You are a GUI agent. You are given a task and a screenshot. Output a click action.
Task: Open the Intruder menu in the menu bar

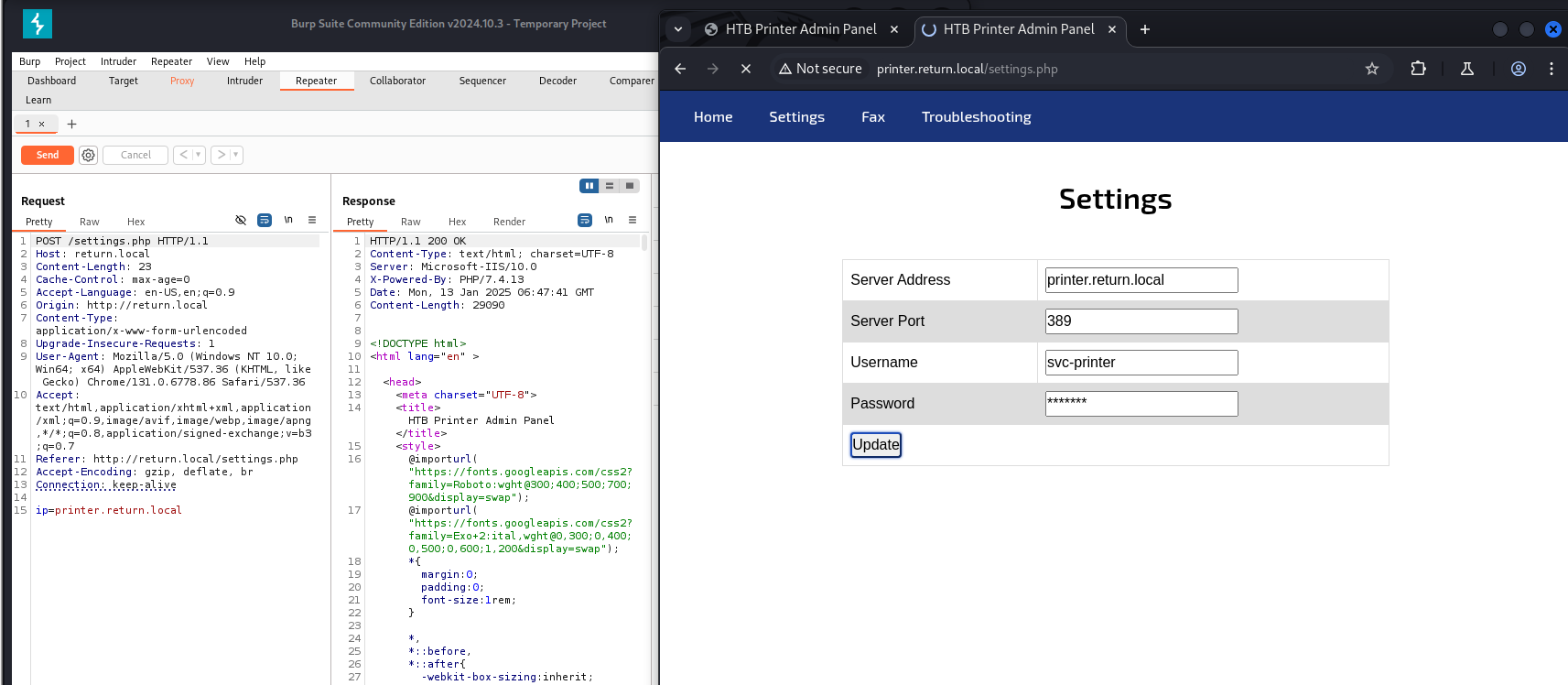(118, 61)
